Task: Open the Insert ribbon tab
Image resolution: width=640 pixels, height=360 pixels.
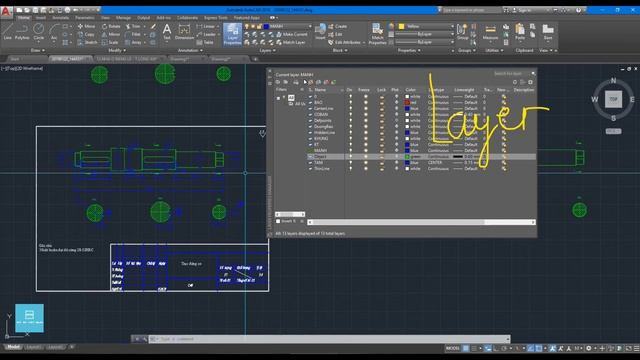Action: [41, 18]
